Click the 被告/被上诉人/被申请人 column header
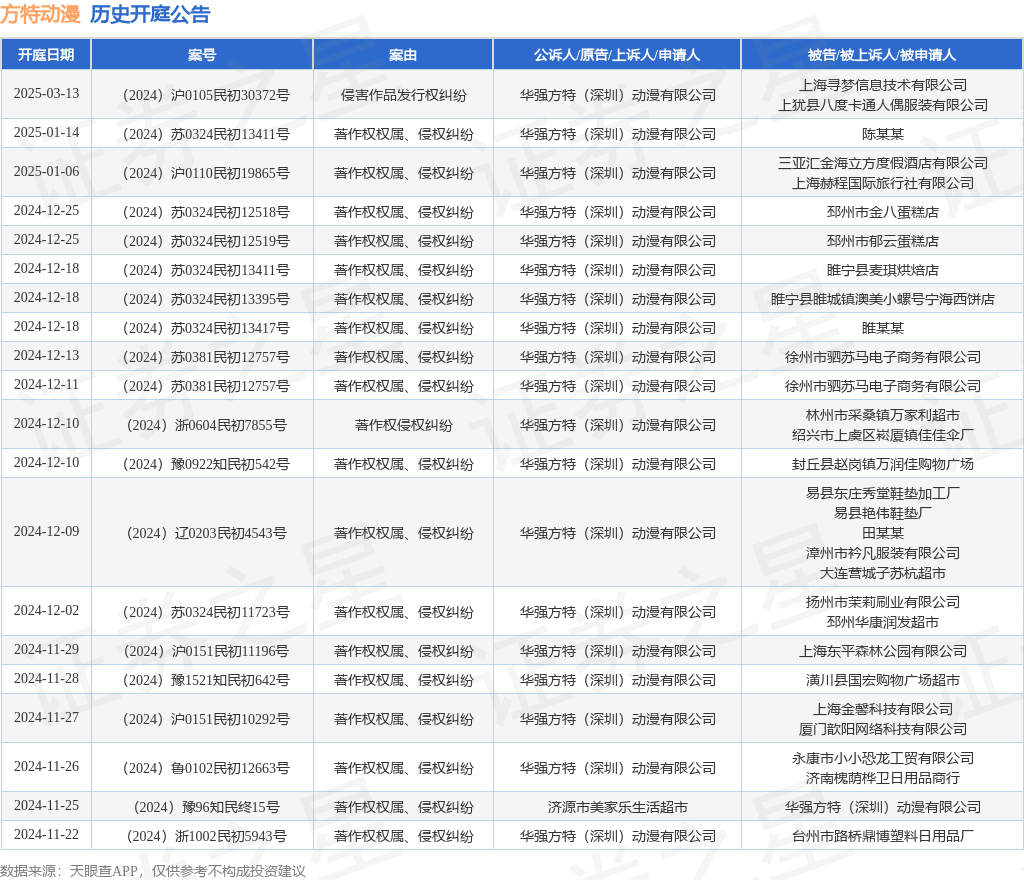The width and height of the screenshot is (1024, 880). [x=882, y=55]
